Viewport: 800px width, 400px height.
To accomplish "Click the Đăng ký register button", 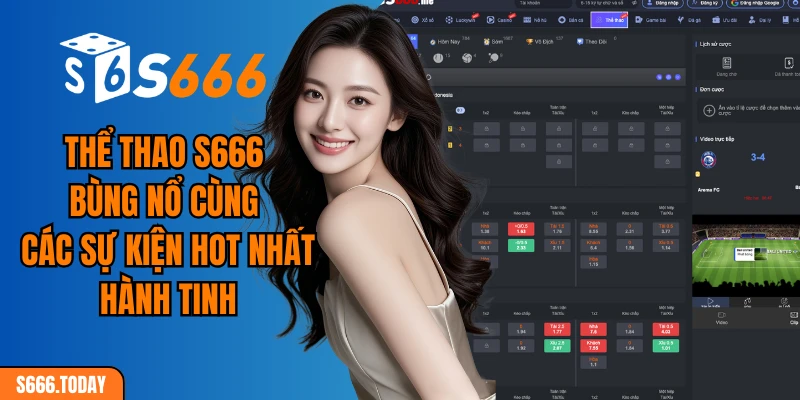I will point(705,3).
